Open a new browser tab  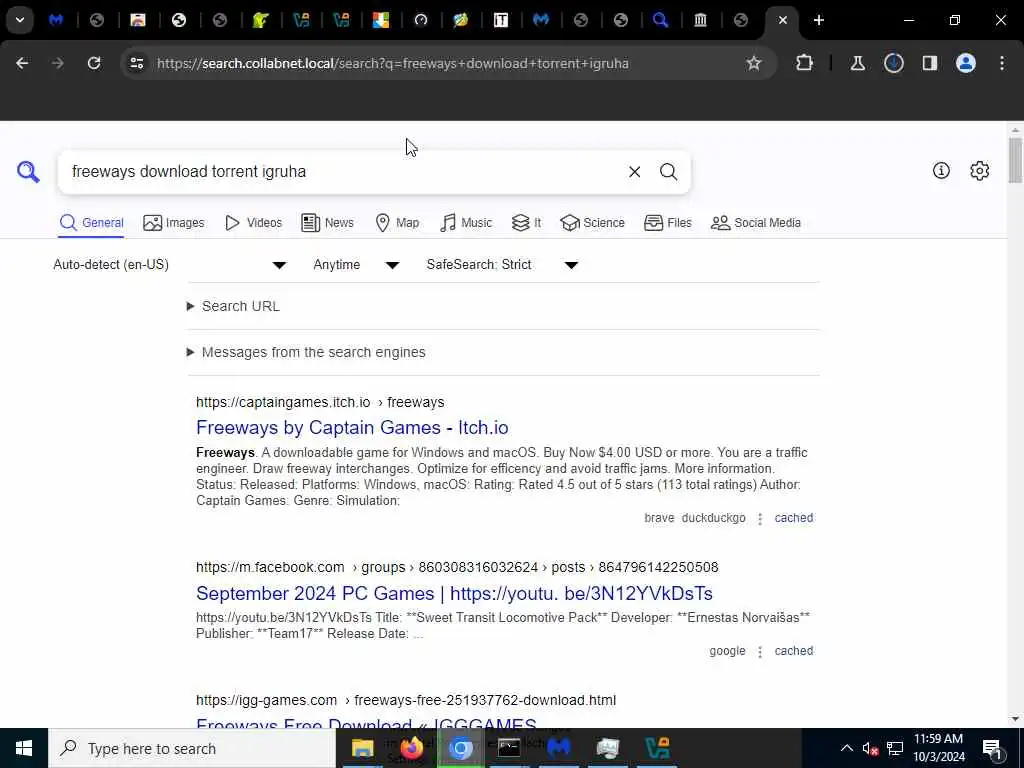818,20
